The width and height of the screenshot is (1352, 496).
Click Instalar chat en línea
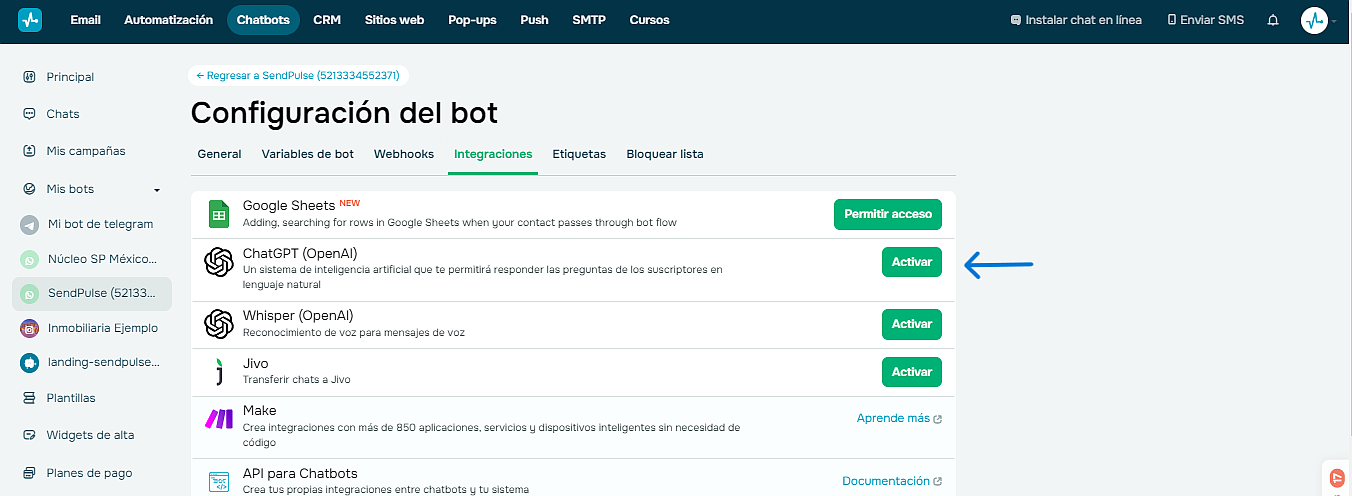[1076, 20]
